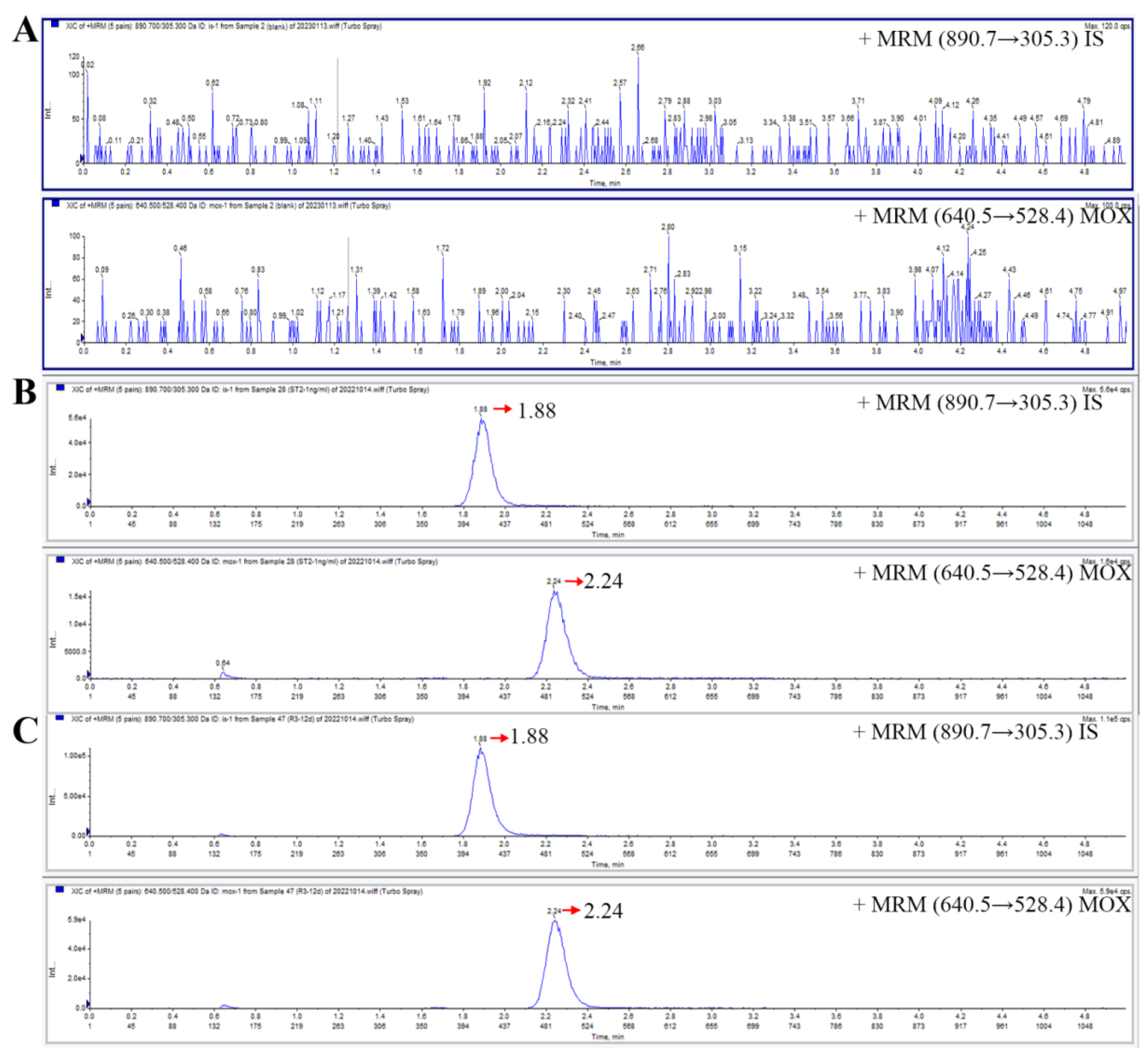Click the 'Max. 5.9e4 cps' label in the Sample 47 mox-1 pane
This screenshot has height=1058, width=1148.
point(1106,891)
